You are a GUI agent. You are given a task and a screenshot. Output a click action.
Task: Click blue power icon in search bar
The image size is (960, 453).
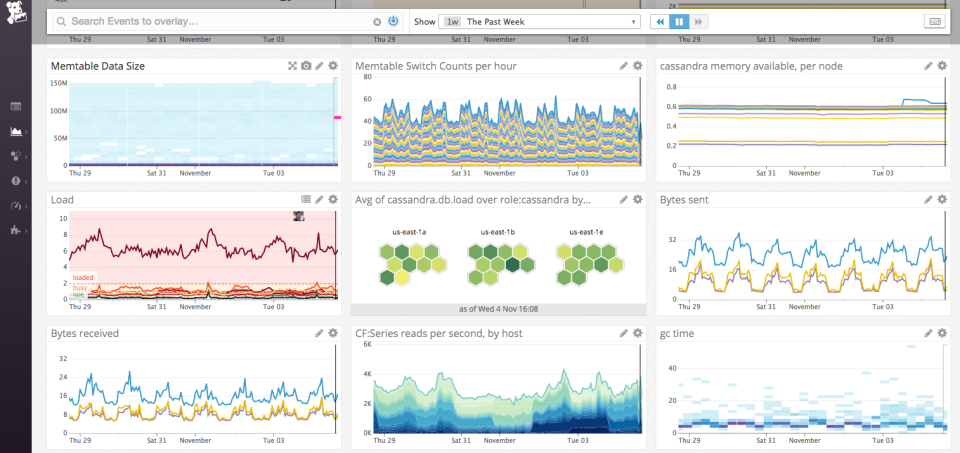(x=393, y=21)
